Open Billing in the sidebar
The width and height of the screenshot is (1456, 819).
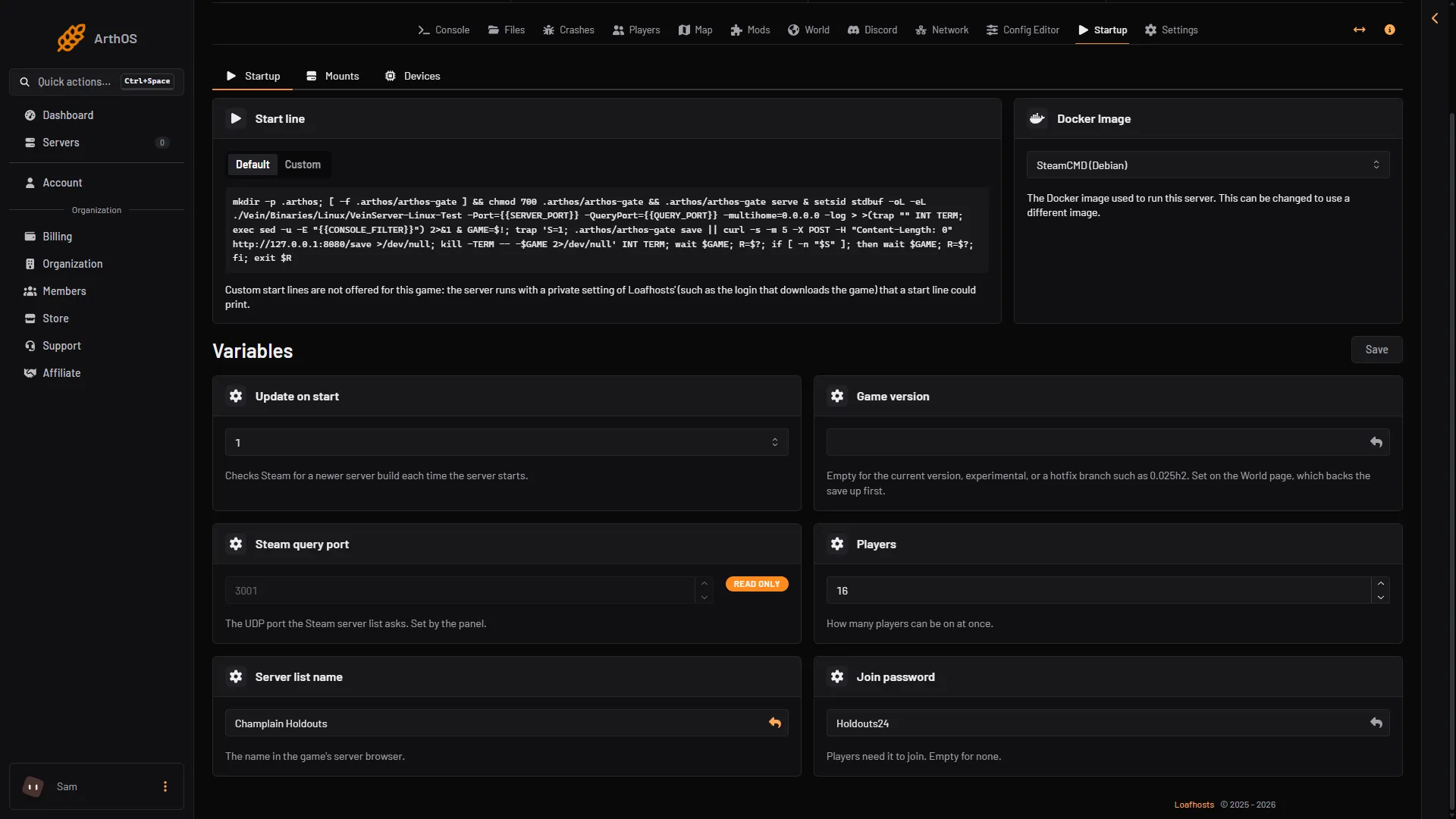click(x=96, y=237)
